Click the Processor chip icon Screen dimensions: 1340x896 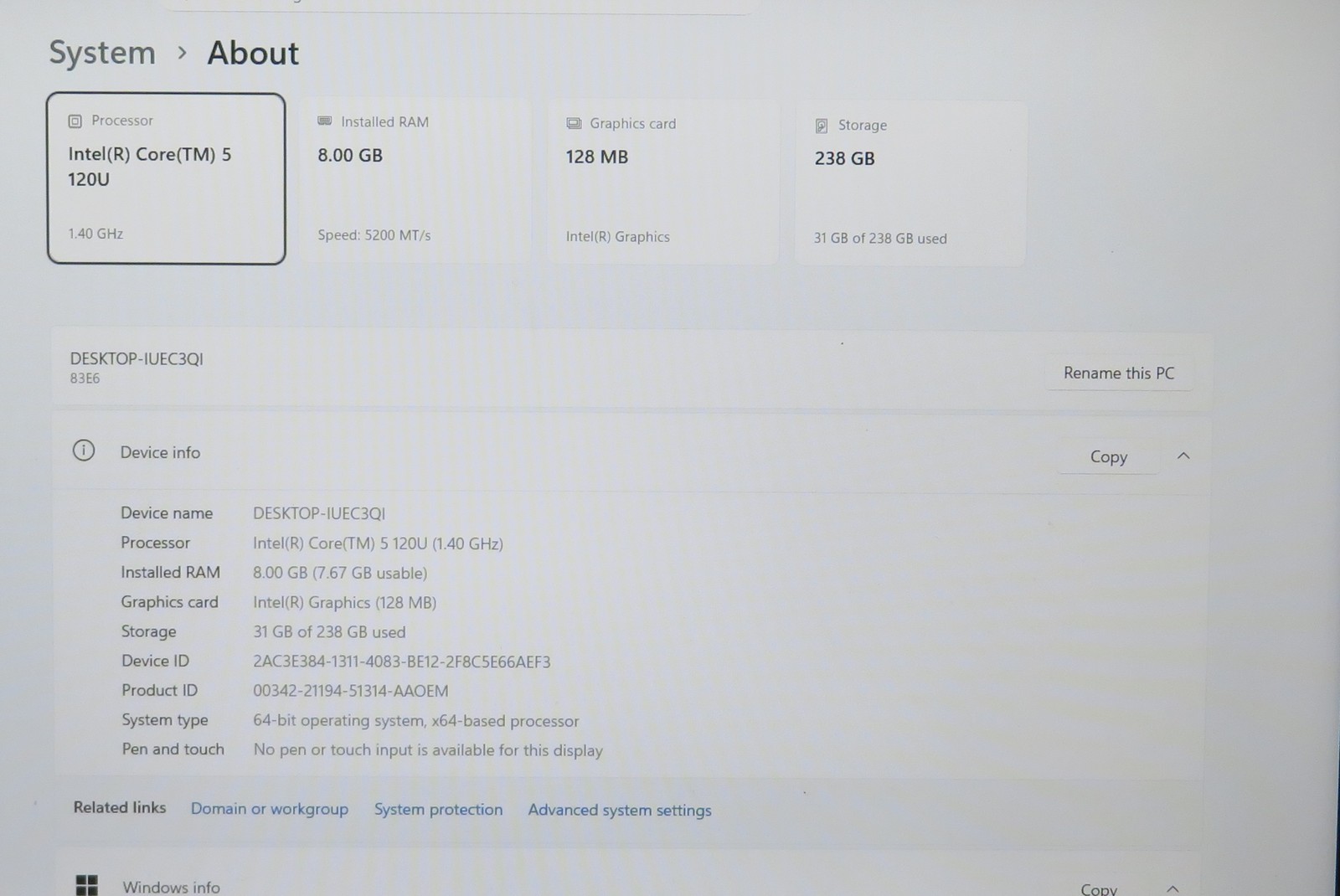[x=75, y=121]
